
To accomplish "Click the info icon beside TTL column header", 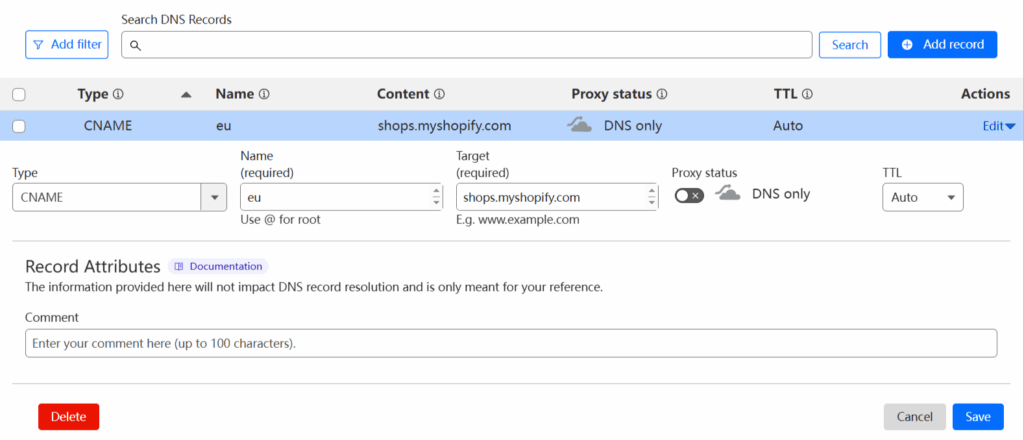I will pos(807,94).
